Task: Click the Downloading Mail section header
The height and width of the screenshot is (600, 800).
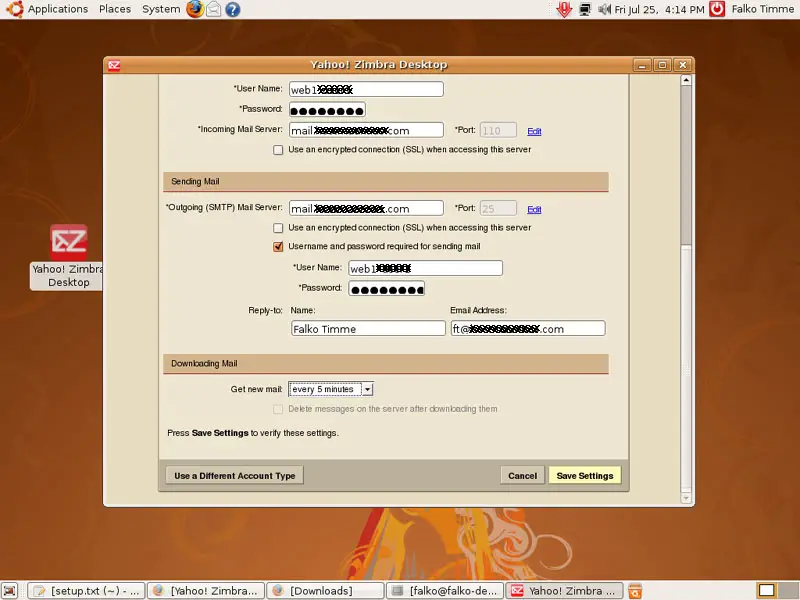Action: pyautogui.click(x=386, y=364)
